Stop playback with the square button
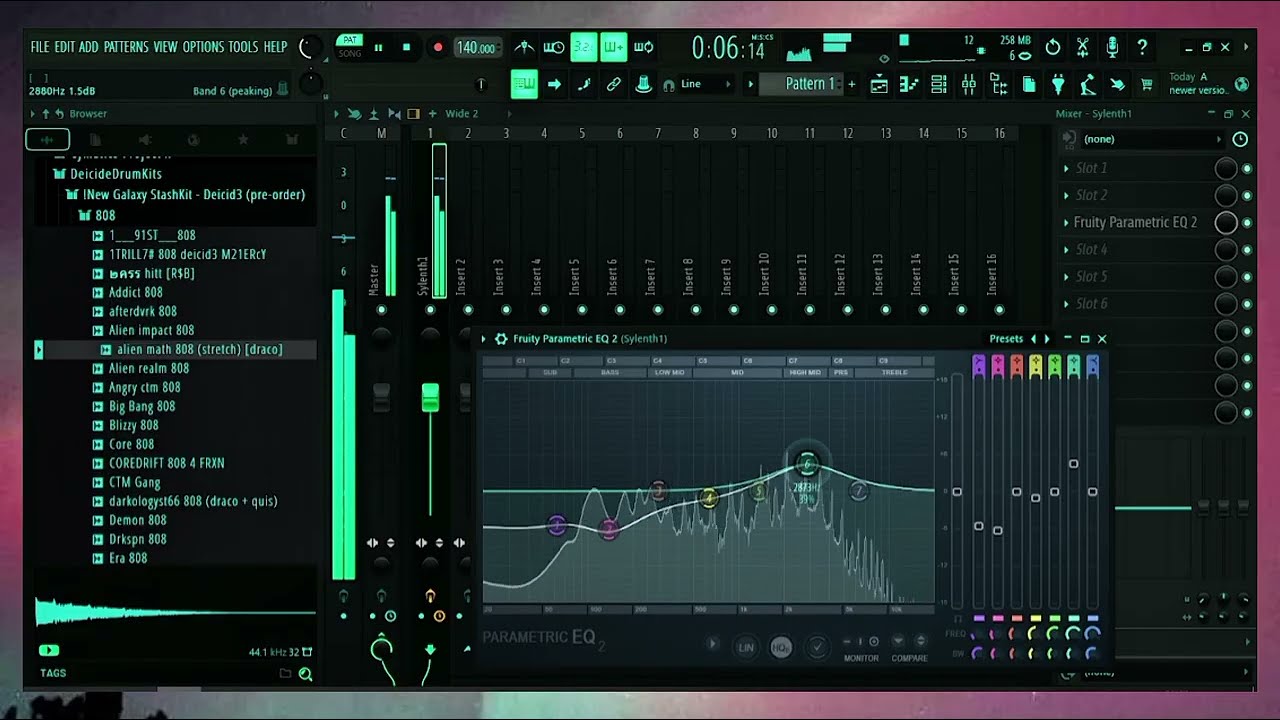The image size is (1280, 720). tap(406, 47)
